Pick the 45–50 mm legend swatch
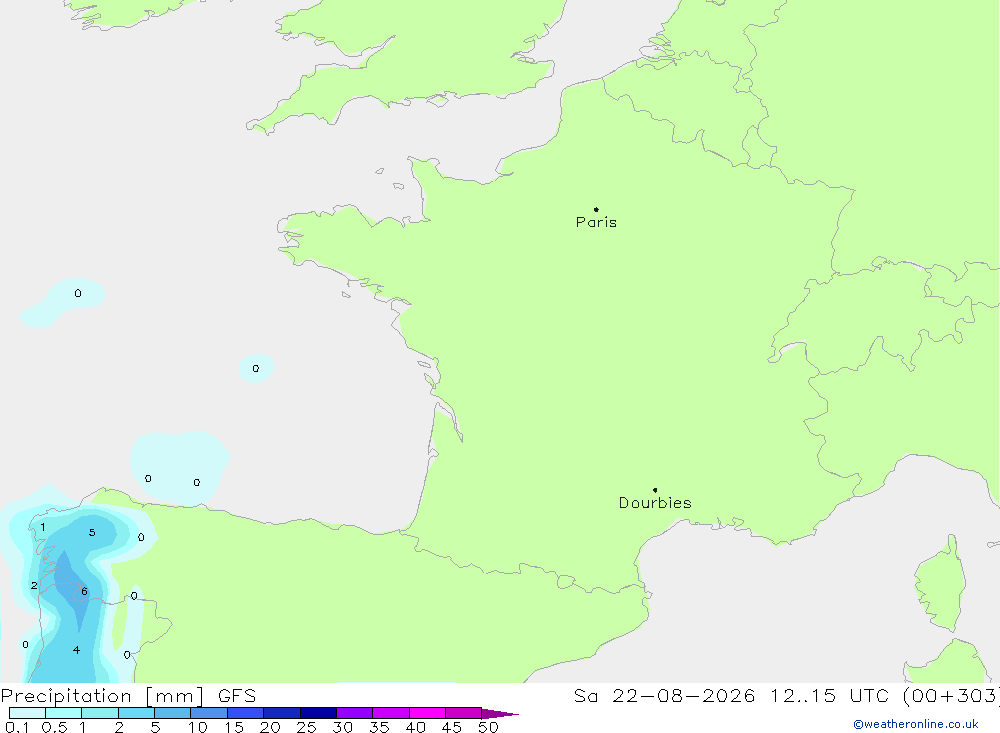Image resolution: width=1000 pixels, height=733 pixels. click(464, 713)
